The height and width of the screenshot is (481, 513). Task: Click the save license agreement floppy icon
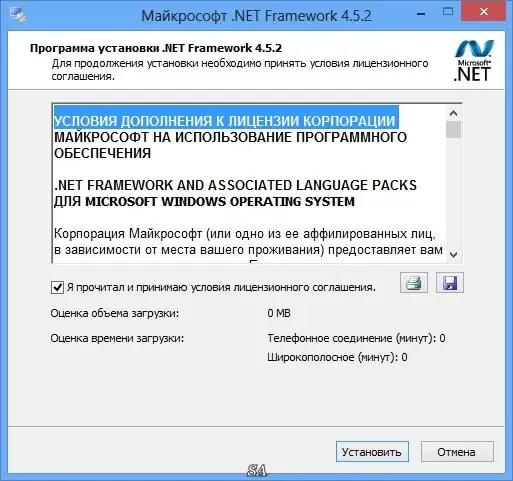[450, 283]
